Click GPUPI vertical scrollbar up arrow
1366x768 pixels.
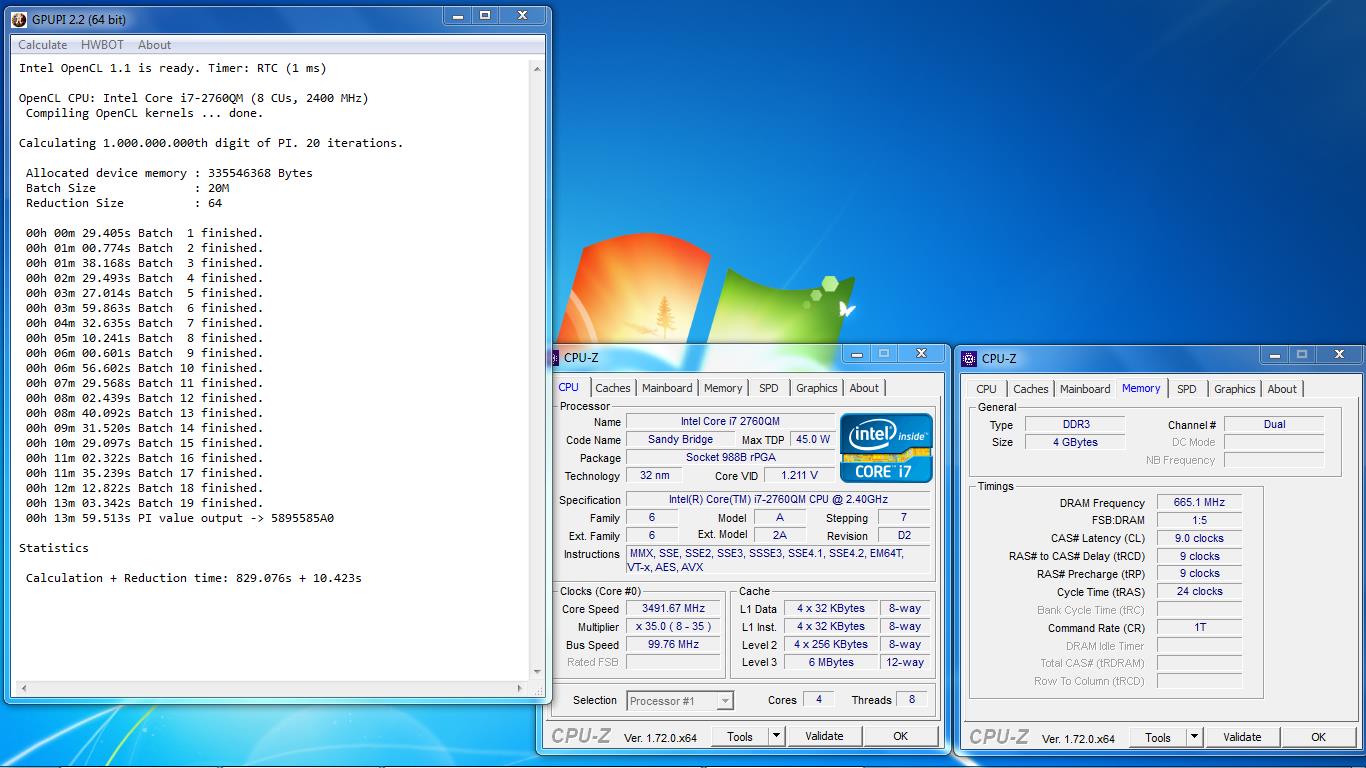(x=537, y=69)
